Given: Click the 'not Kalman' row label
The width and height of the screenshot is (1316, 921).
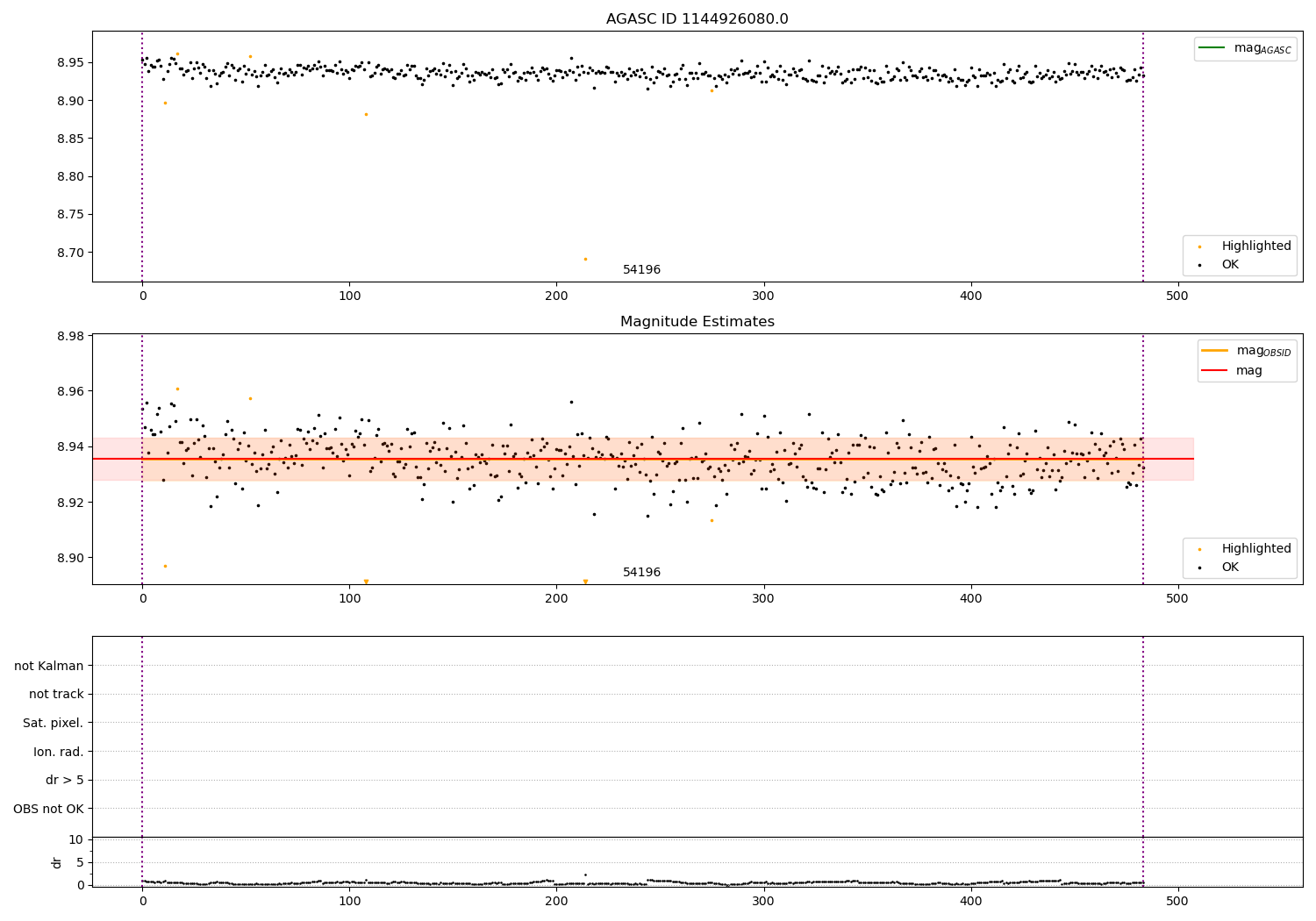Looking at the screenshot, I should [49, 666].
